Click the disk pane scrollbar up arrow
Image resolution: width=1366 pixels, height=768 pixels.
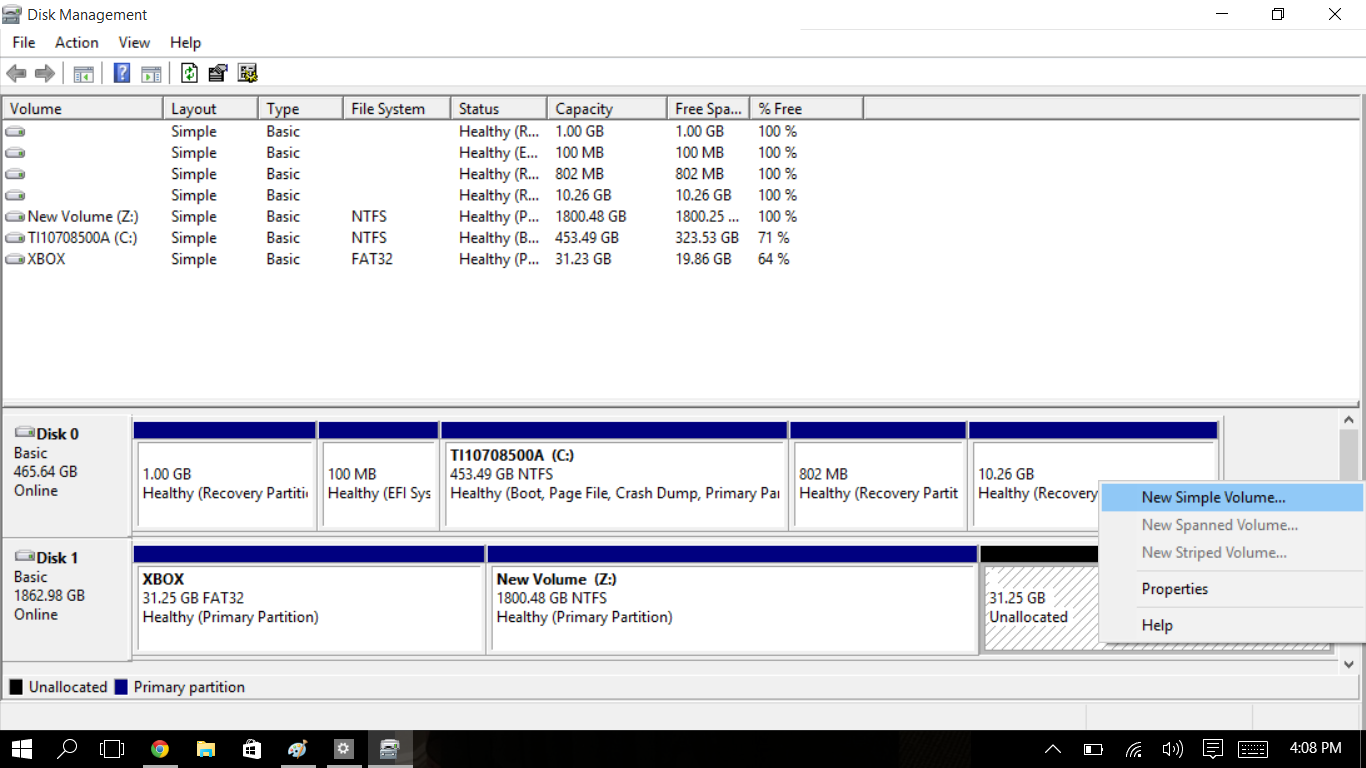click(1349, 421)
